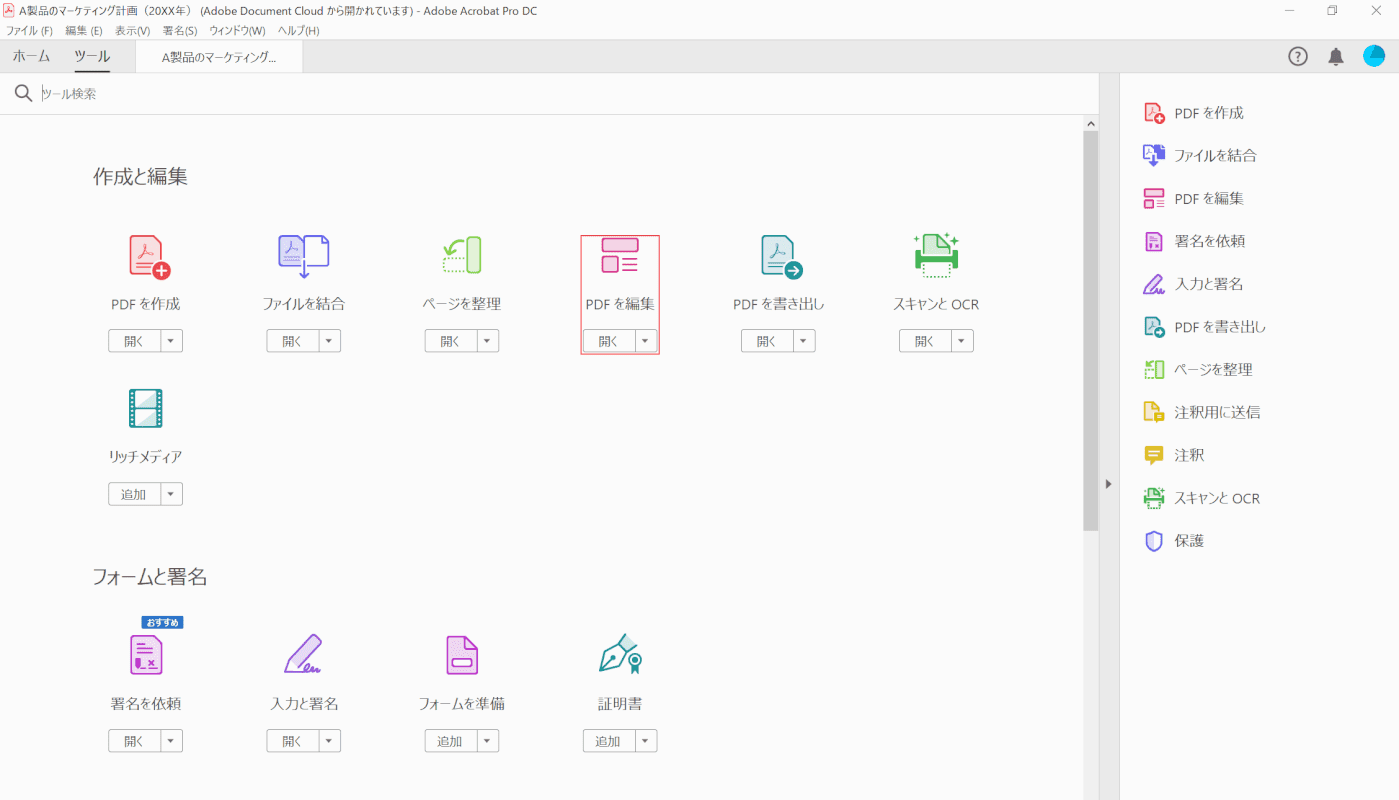Expand dropdown arrow next to PDFを作成 開く
Screen dimensions: 1399x800
171,341
